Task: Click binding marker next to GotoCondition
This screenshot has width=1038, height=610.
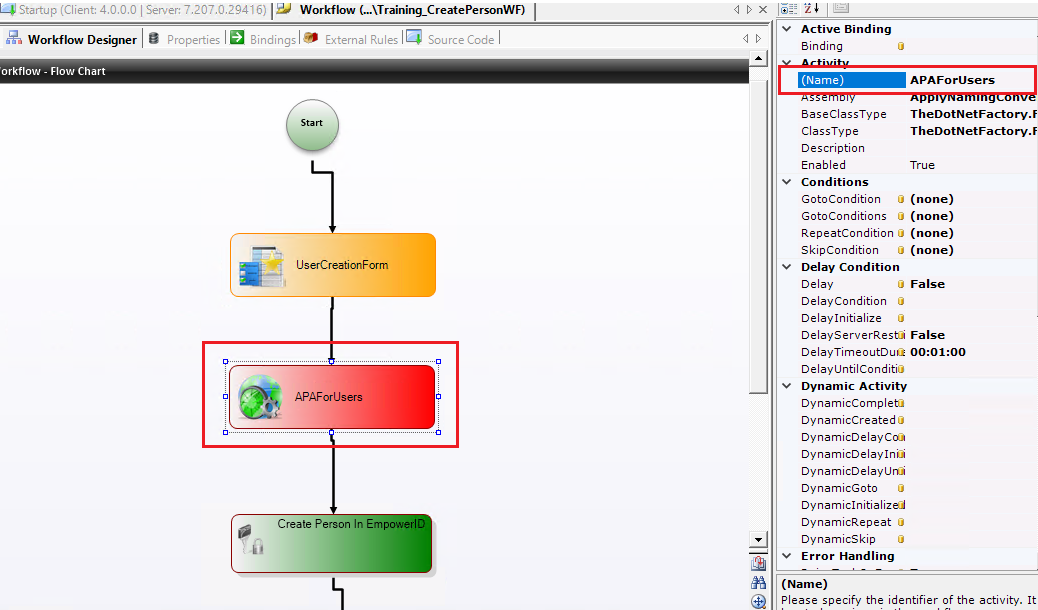Action: click(x=900, y=199)
